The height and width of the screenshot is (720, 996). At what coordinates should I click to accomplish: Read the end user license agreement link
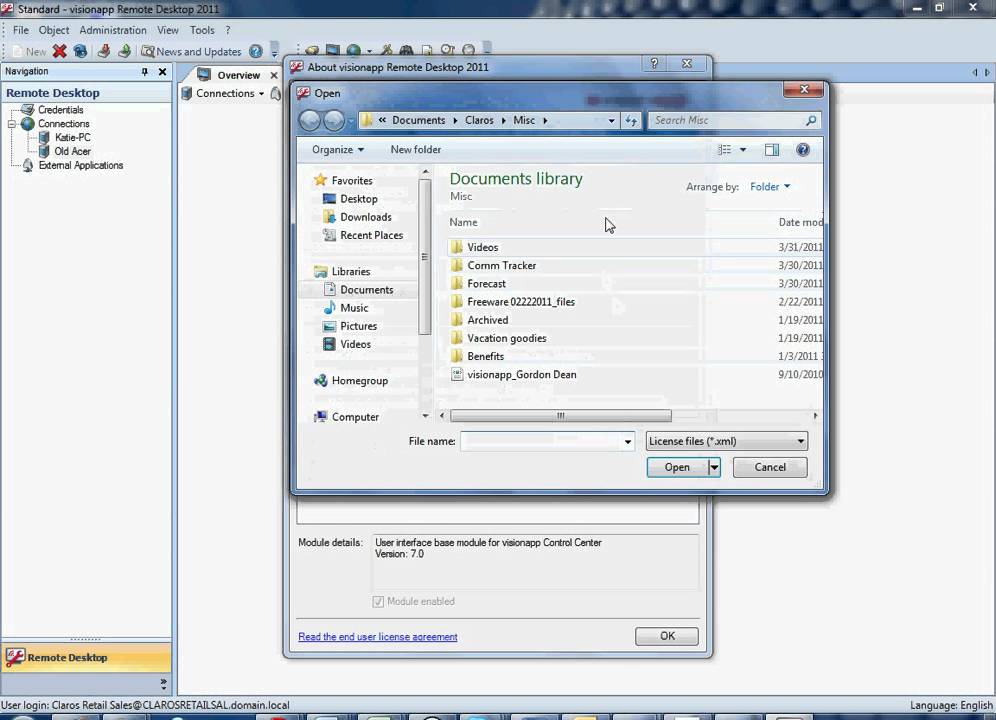[x=377, y=637]
